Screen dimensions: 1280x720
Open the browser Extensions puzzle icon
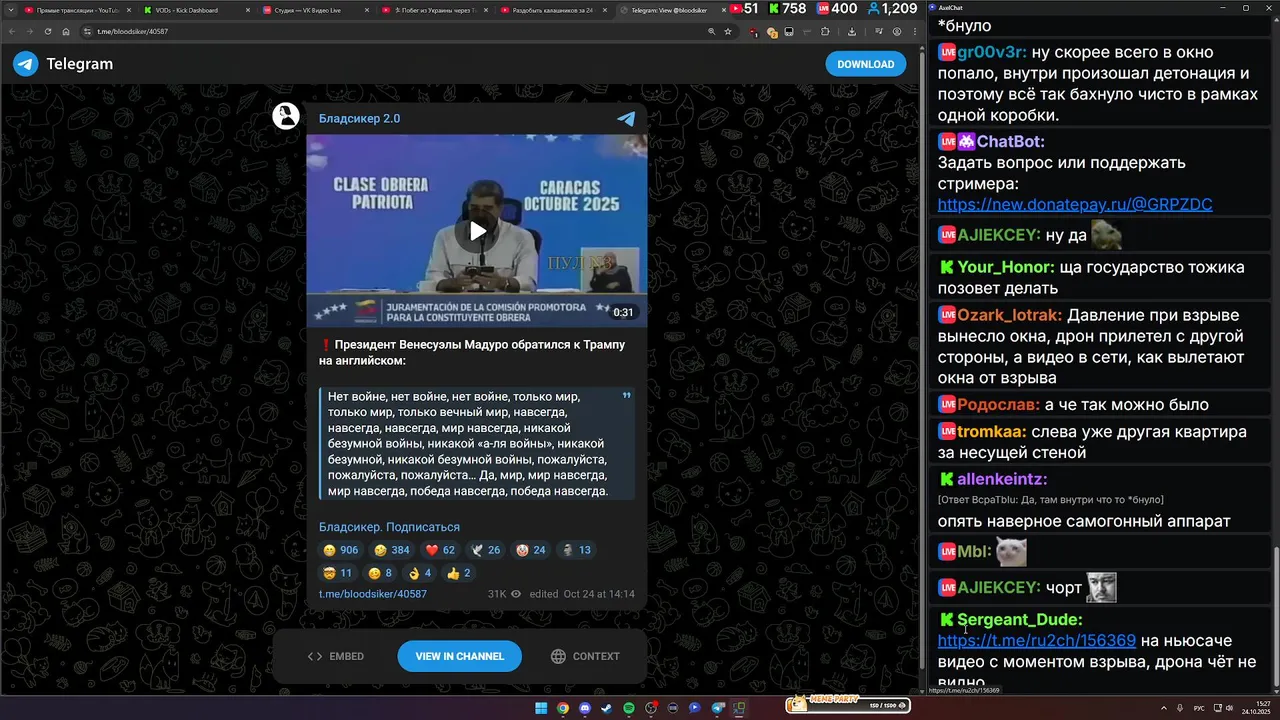[x=825, y=31]
